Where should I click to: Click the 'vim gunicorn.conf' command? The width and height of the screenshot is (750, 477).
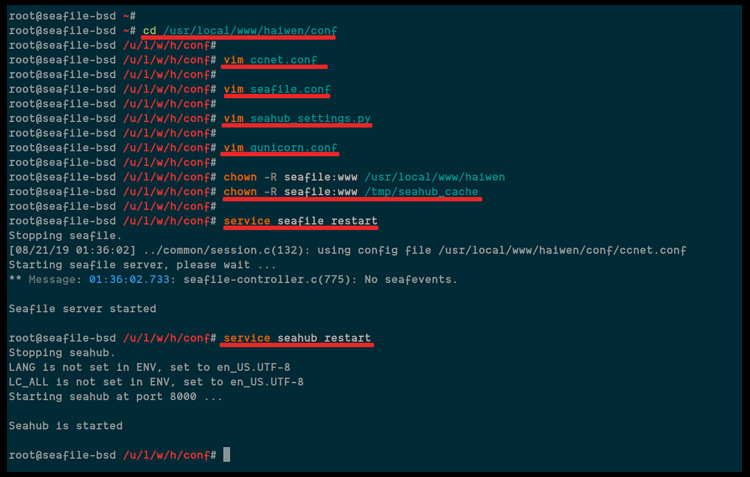281,148
